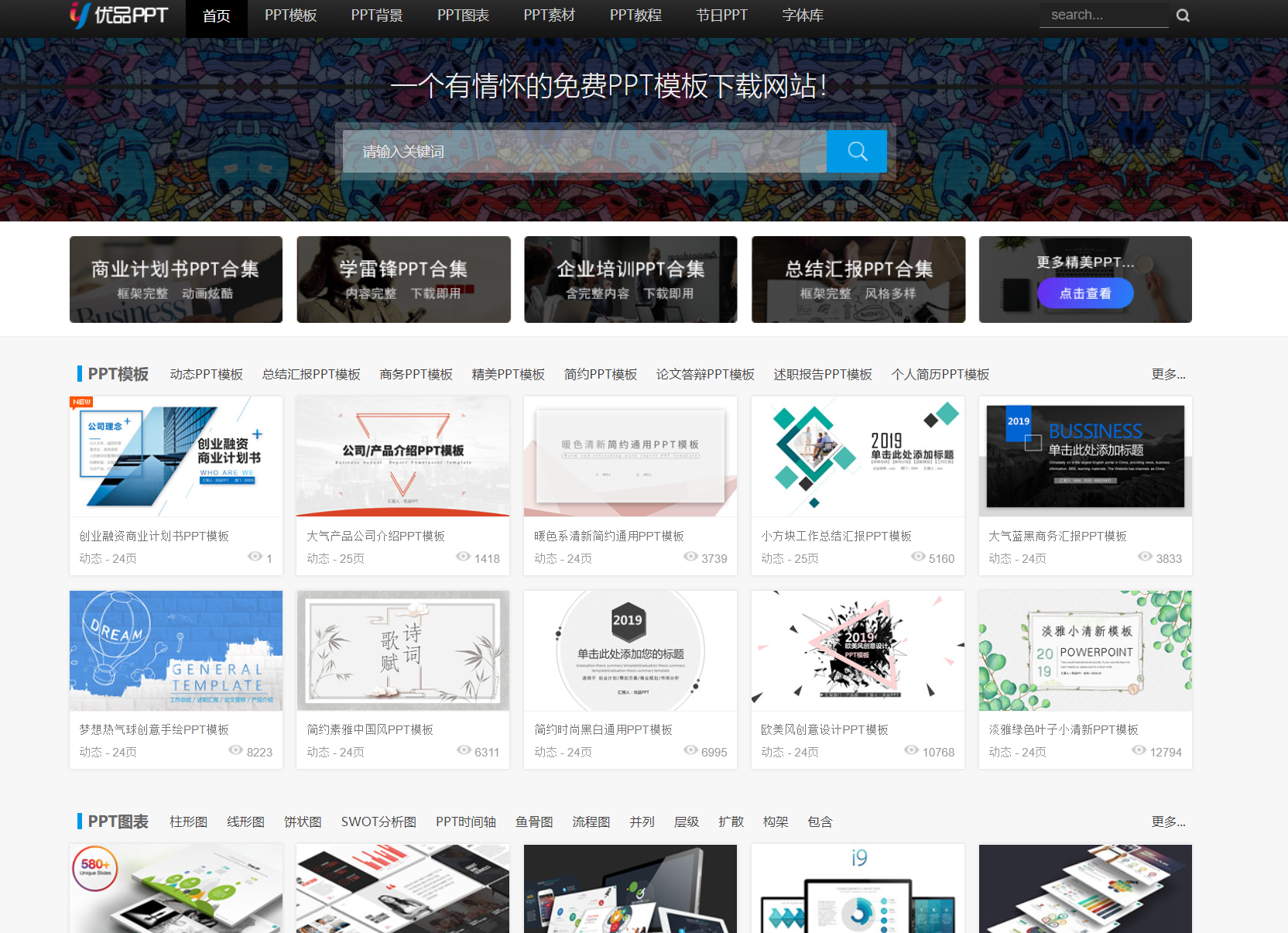Click the magnifier icon in top navigation
Screen dimensions: 1288x933
tap(1183, 15)
